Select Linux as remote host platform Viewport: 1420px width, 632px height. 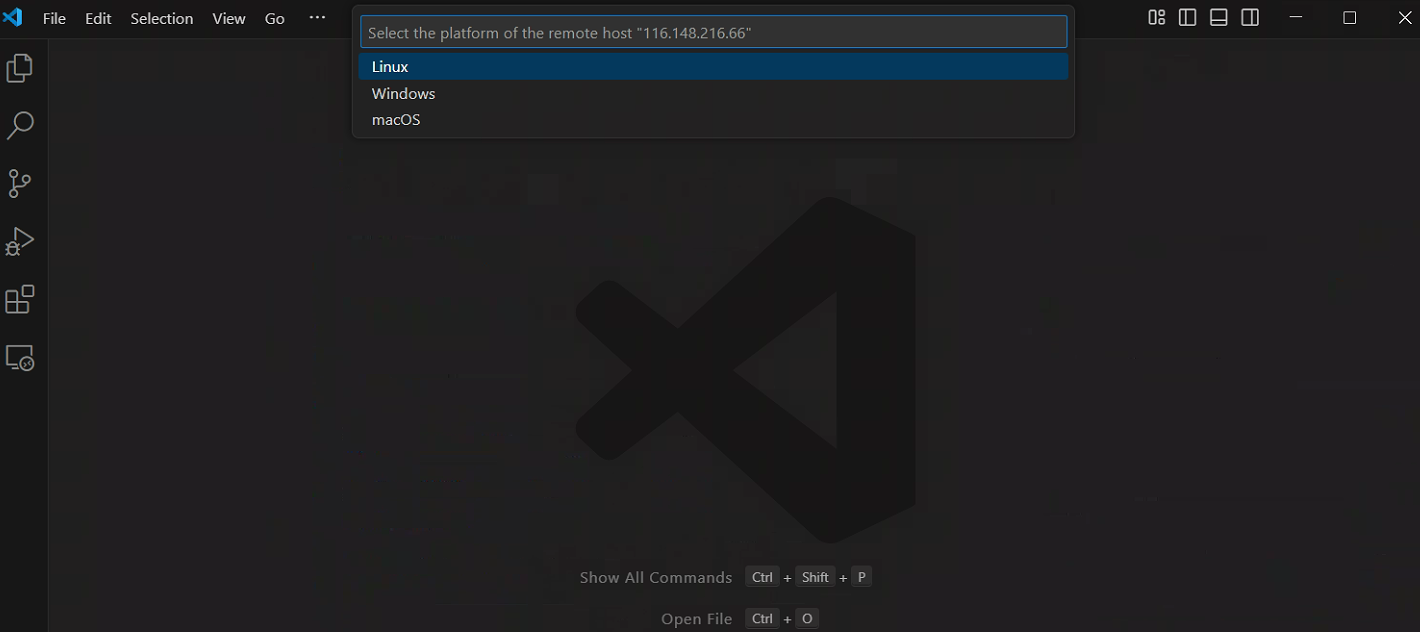point(714,67)
